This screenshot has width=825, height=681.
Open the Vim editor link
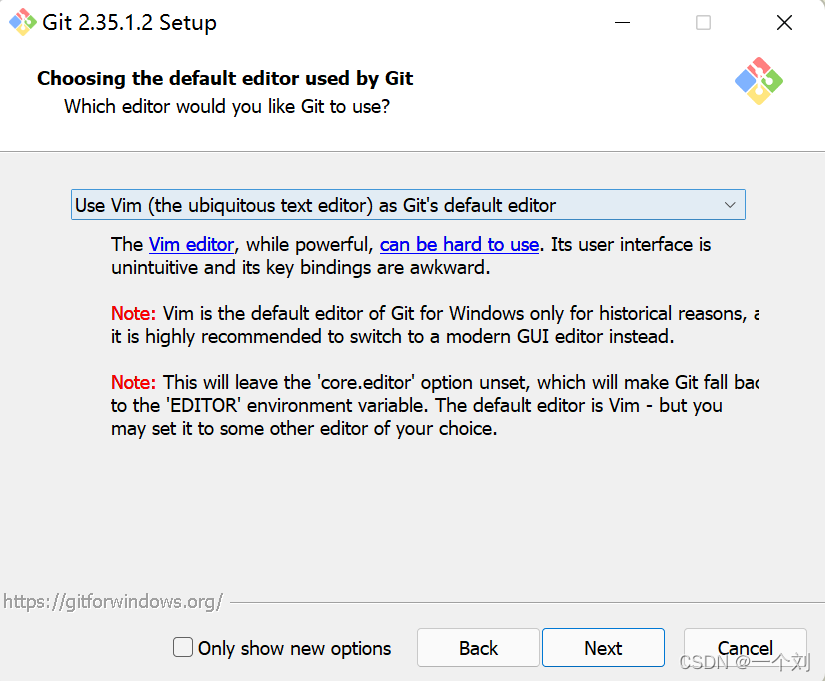pos(191,245)
